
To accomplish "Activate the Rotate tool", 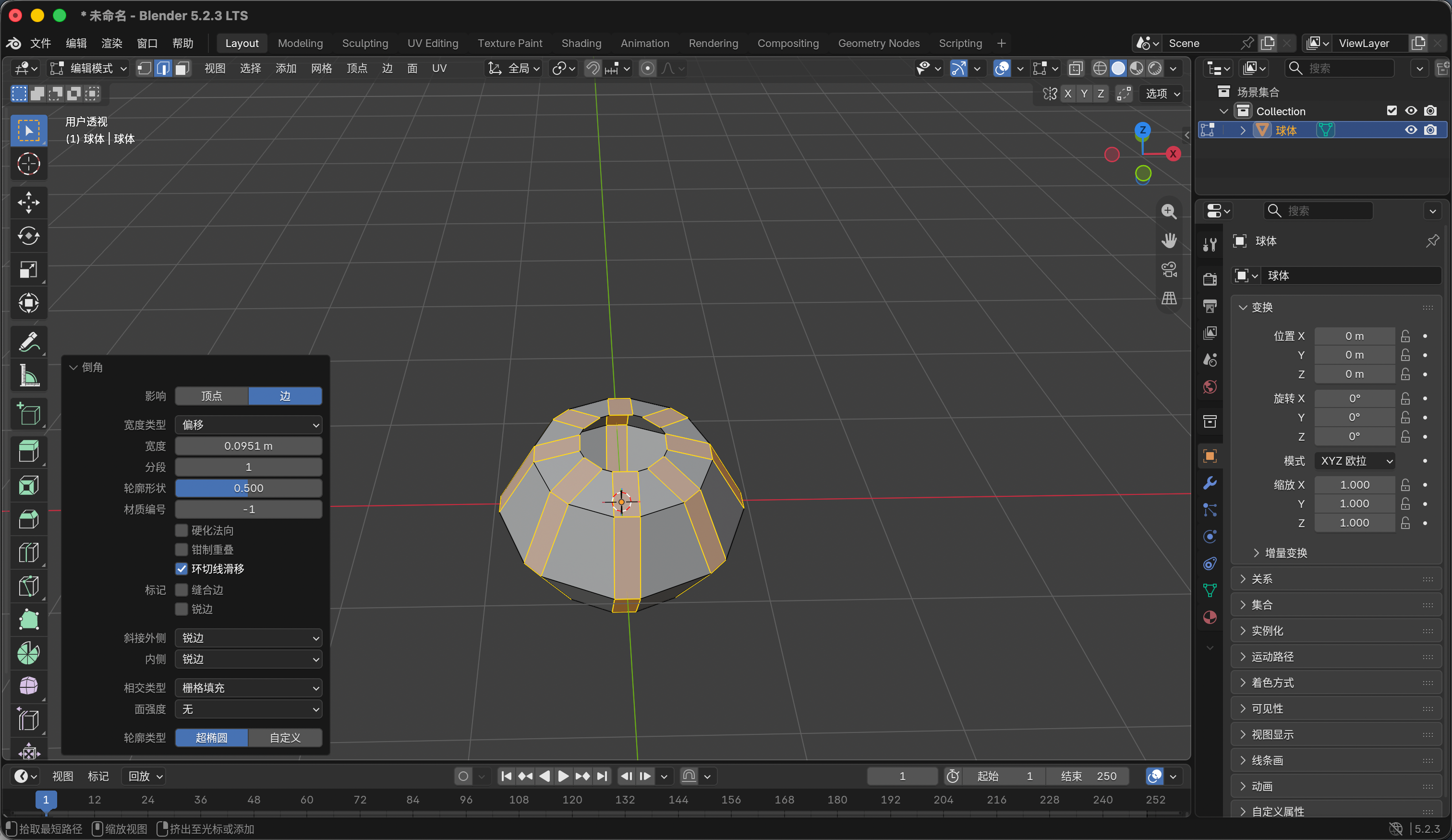I will point(28,236).
